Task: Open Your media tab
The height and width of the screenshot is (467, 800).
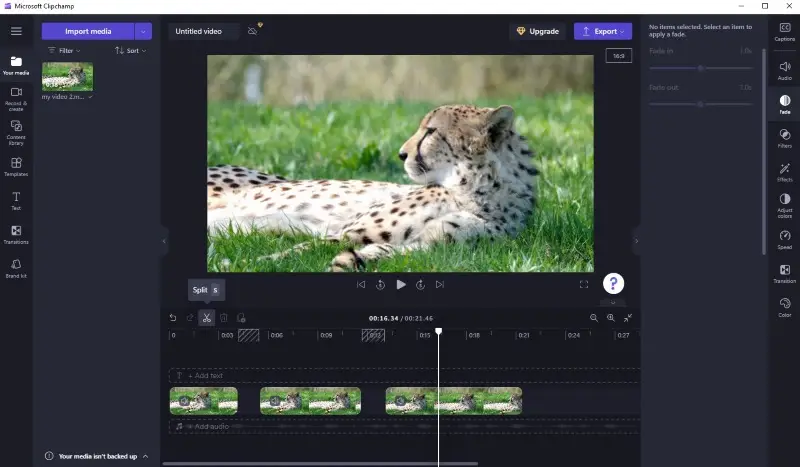Action: 16,66
